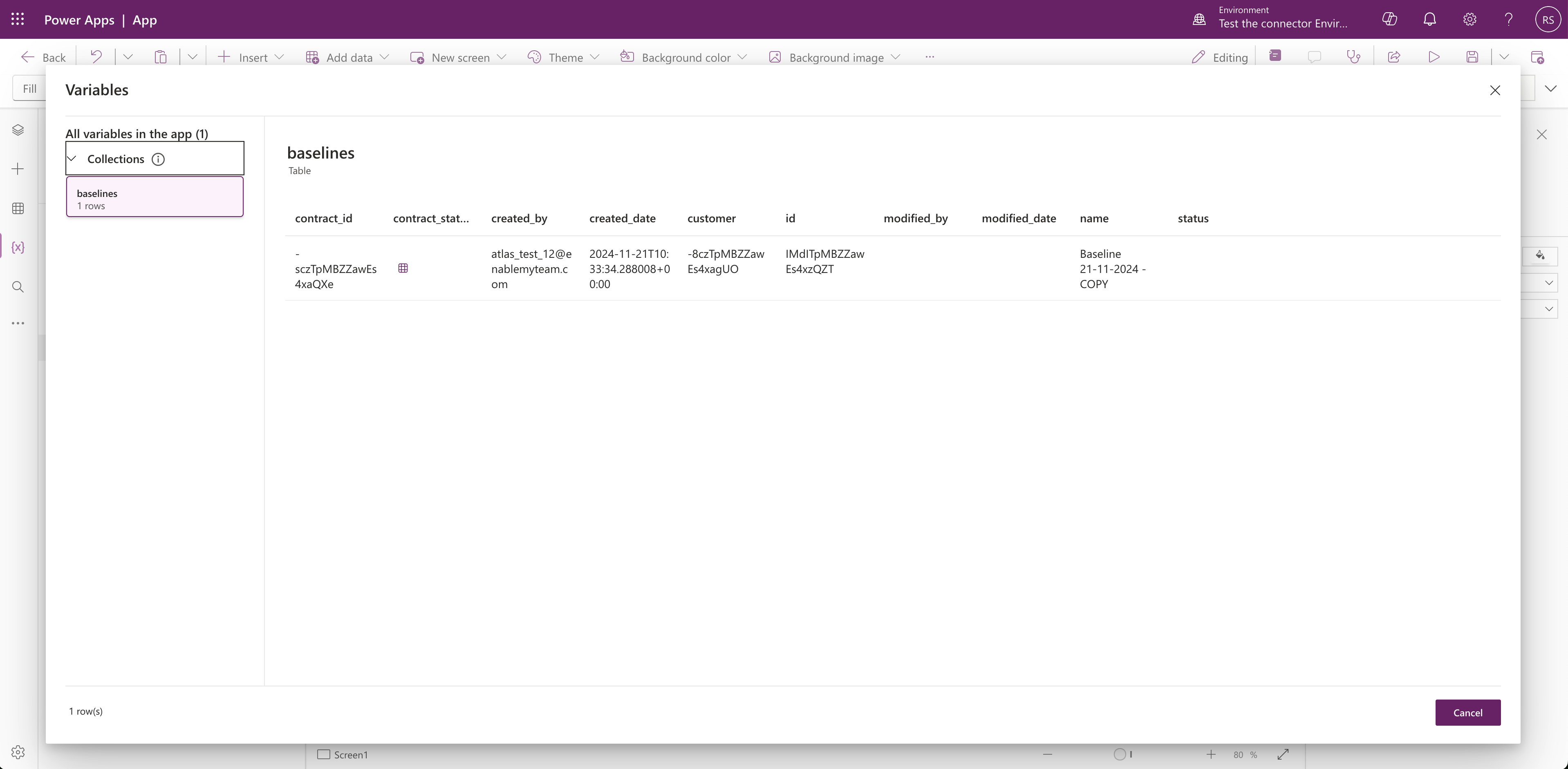This screenshot has height=769, width=1568.
Task: Click the Cancel button
Action: [x=1467, y=713]
